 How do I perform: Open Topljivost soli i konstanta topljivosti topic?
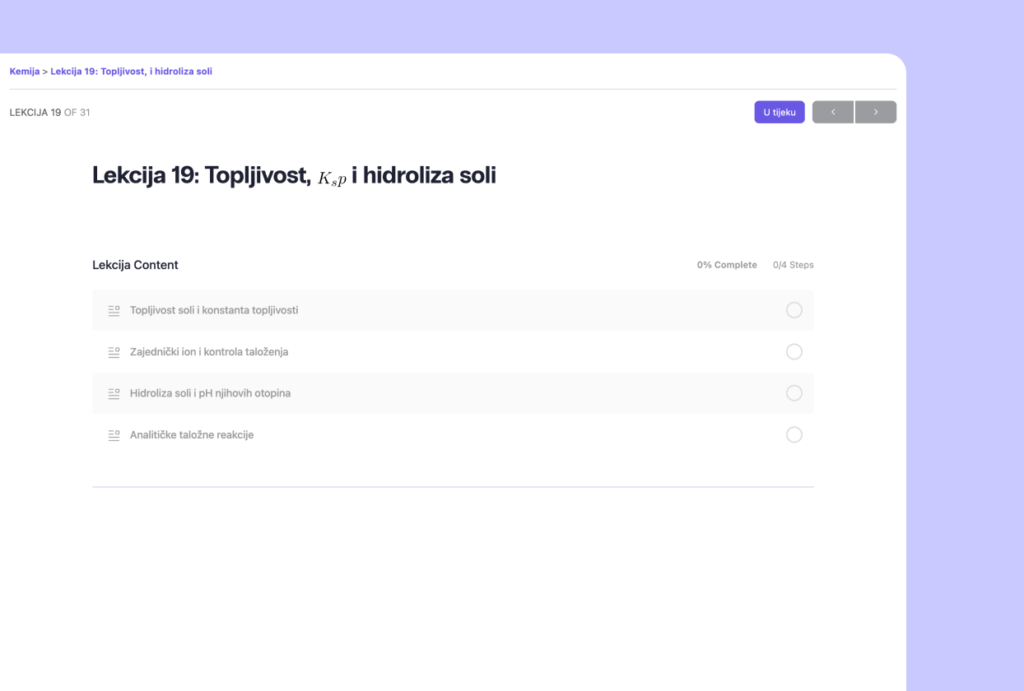214,310
